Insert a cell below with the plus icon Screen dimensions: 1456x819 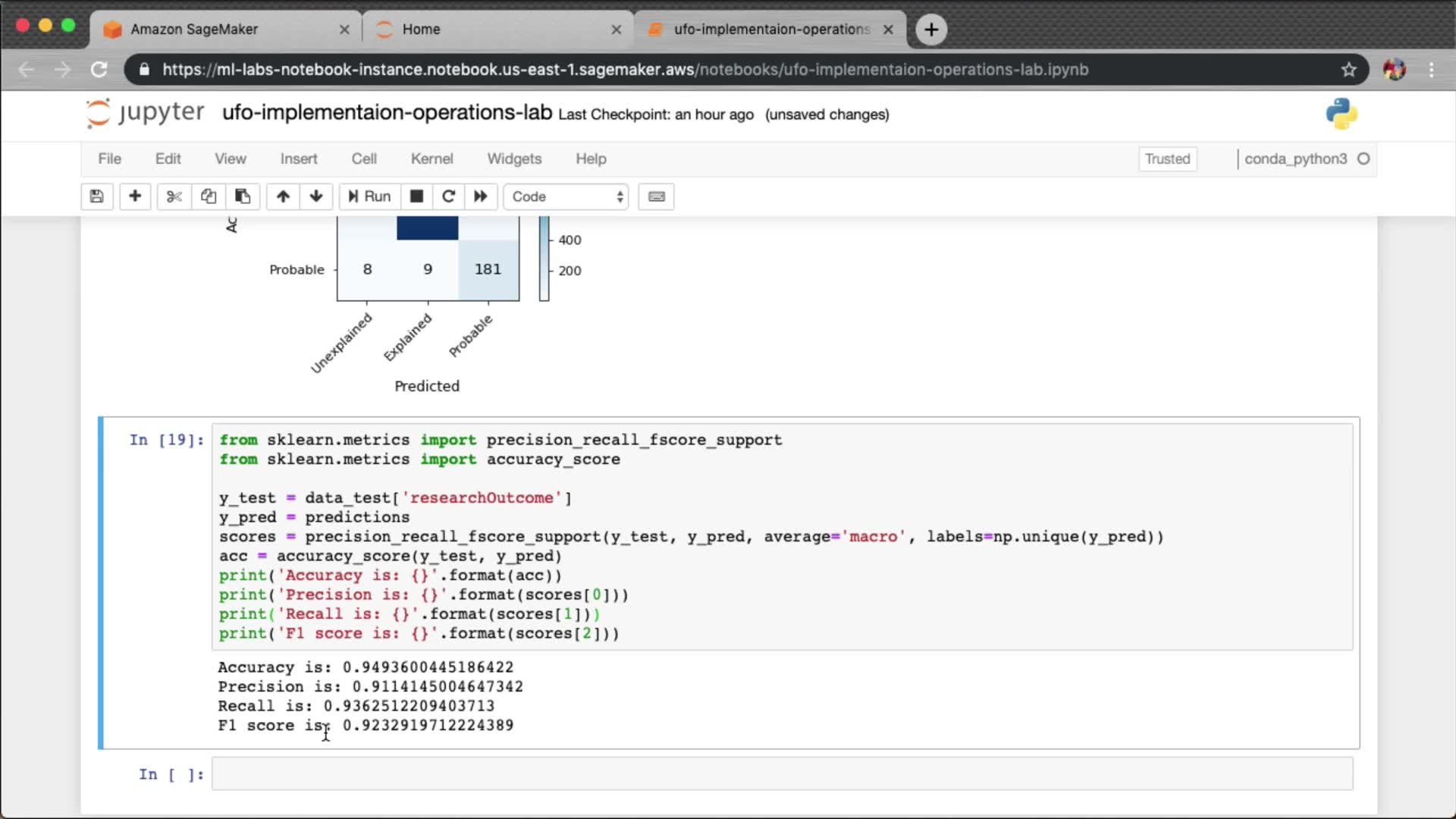(x=135, y=196)
